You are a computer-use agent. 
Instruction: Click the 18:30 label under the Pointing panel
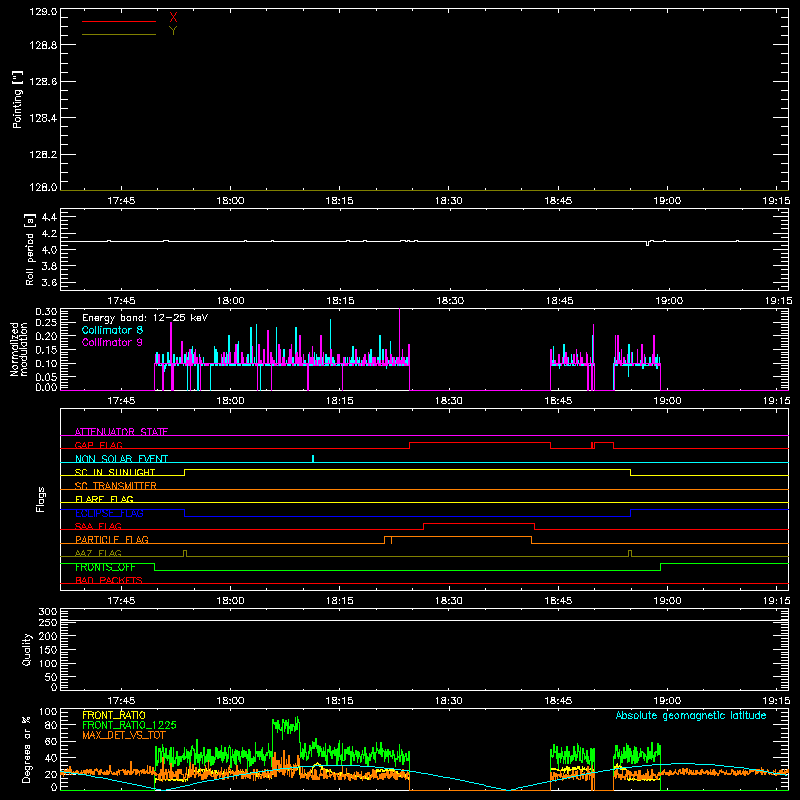pyautogui.click(x=448, y=201)
